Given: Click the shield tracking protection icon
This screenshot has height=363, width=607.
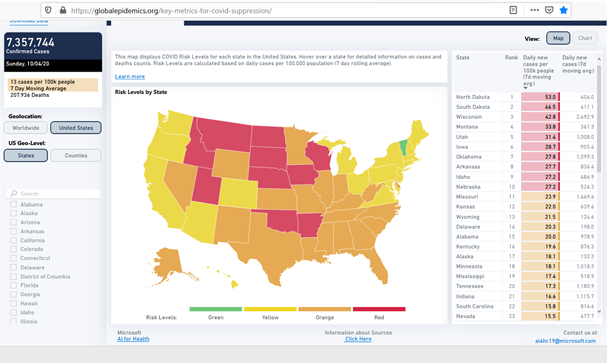Looking at the screenshot, I should point(48,10).
